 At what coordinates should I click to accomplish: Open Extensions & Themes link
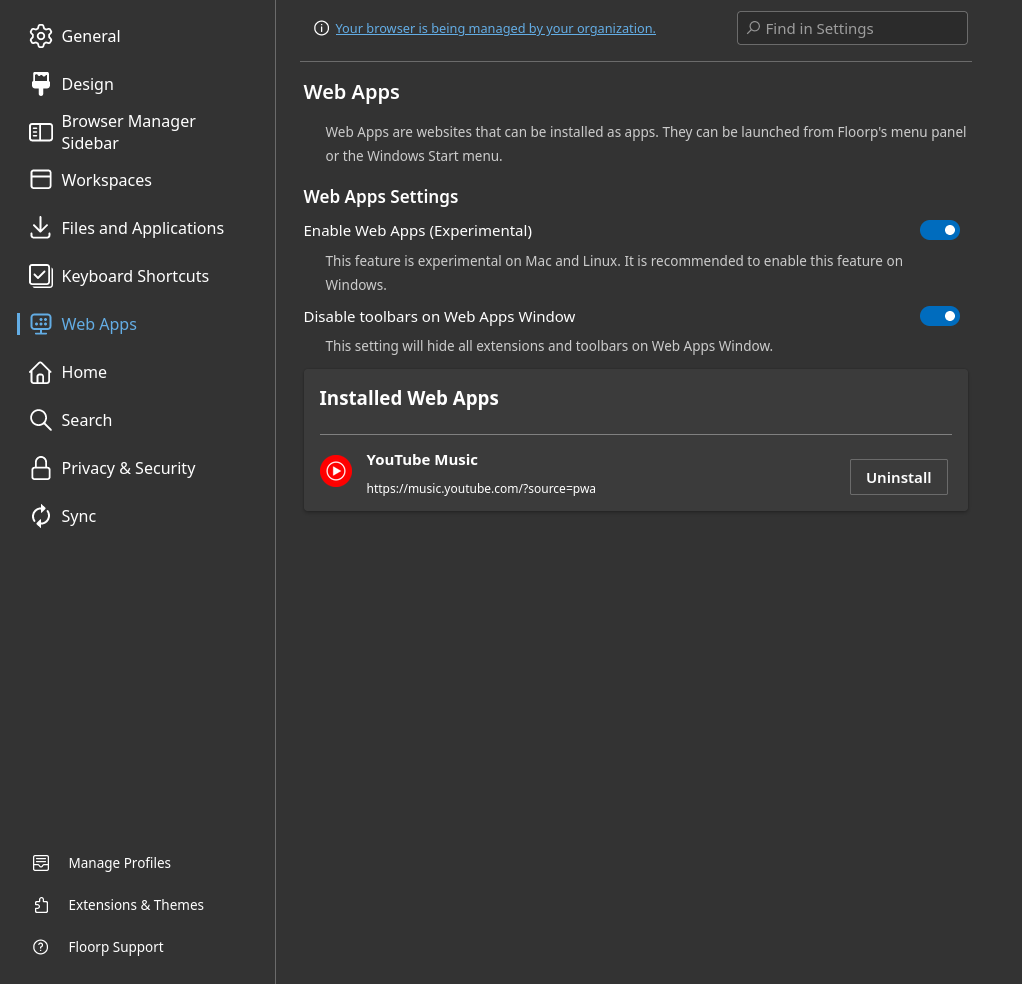[x=136, y=905]
